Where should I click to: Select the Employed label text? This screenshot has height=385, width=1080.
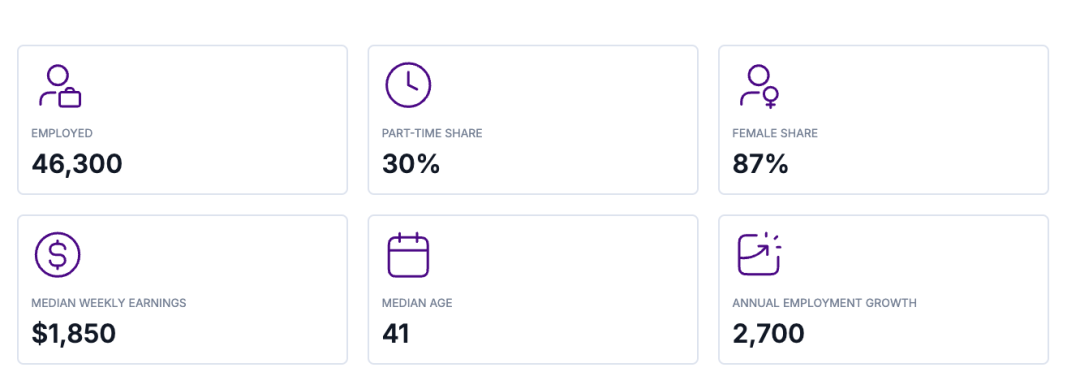pyautogui.click(x=62, y=134)
